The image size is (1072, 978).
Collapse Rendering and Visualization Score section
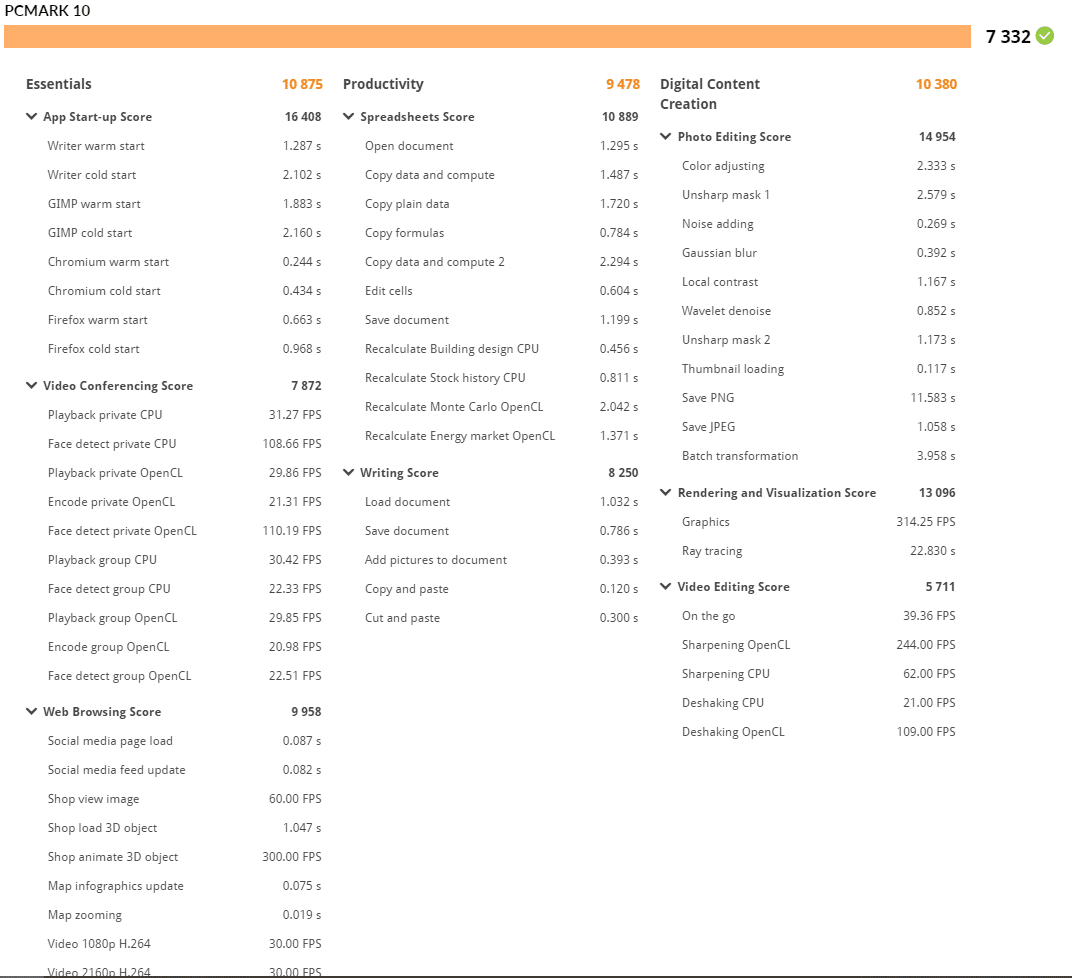pyautogui.click(x=666, y=492)
